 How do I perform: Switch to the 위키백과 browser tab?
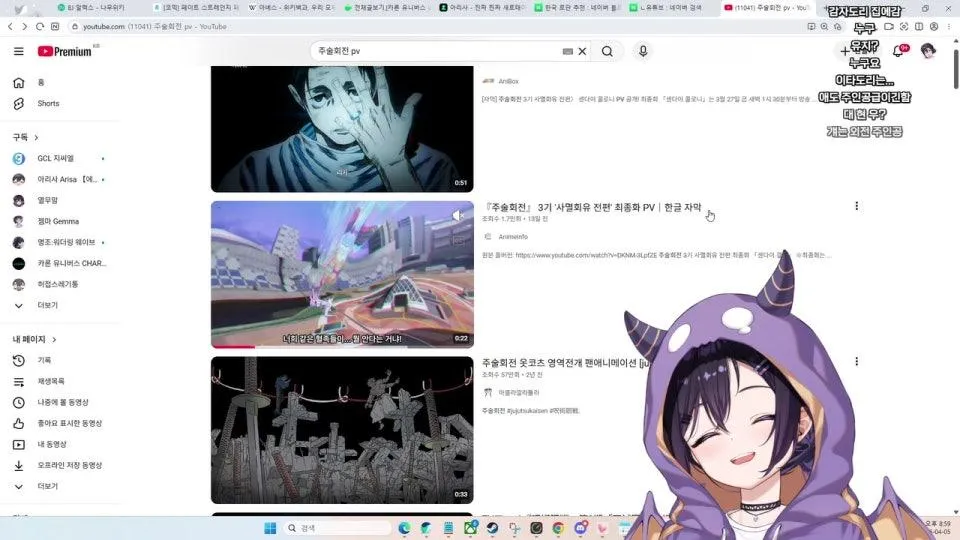click(291, 8)
